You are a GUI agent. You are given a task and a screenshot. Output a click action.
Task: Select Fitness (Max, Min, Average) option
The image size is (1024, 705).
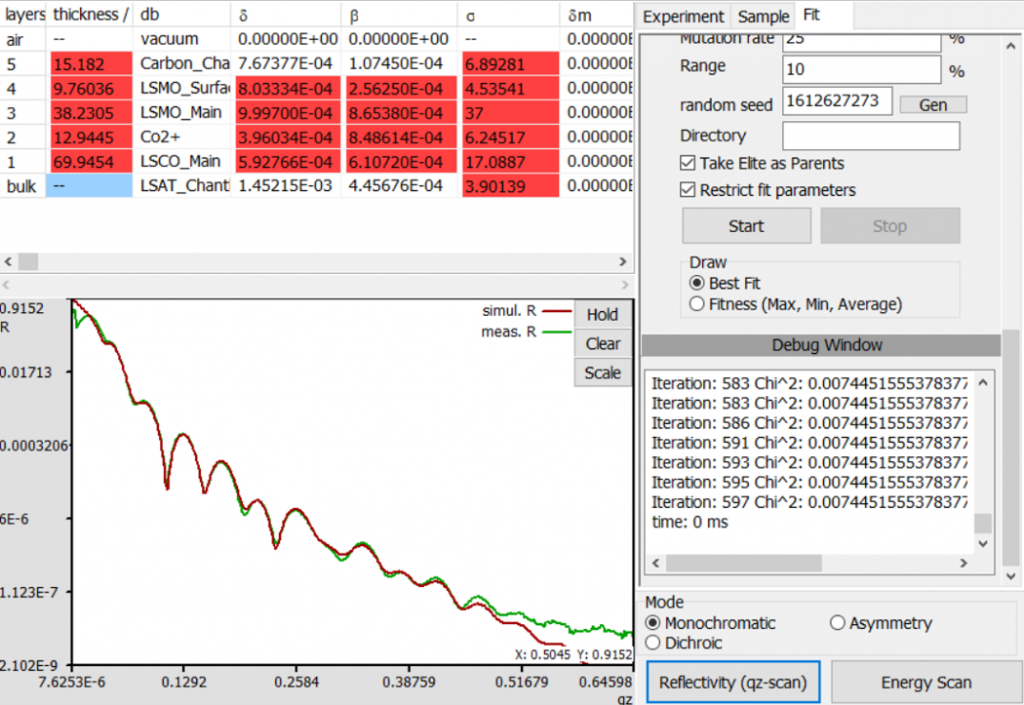698,304
